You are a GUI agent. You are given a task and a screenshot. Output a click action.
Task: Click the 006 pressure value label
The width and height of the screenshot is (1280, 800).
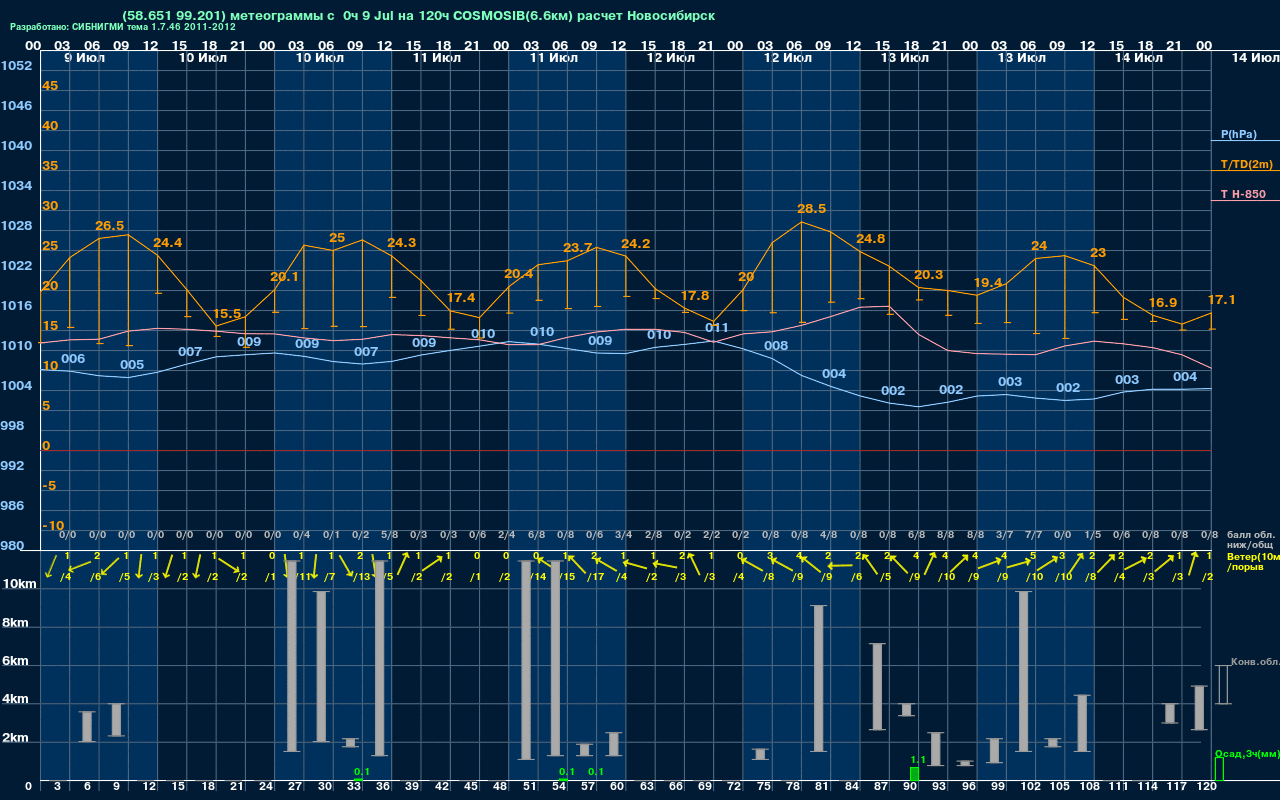pos(73,358)
